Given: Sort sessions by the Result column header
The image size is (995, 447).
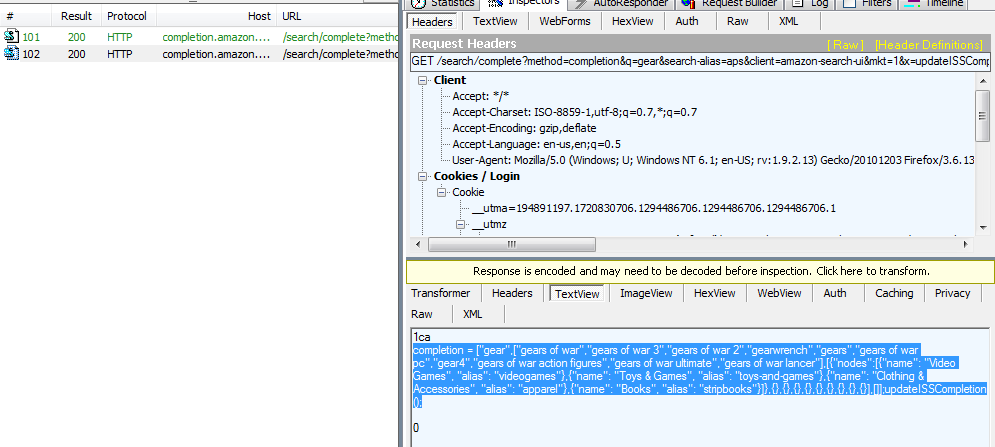Looking at the screenshot, I should tap(76, 16).
